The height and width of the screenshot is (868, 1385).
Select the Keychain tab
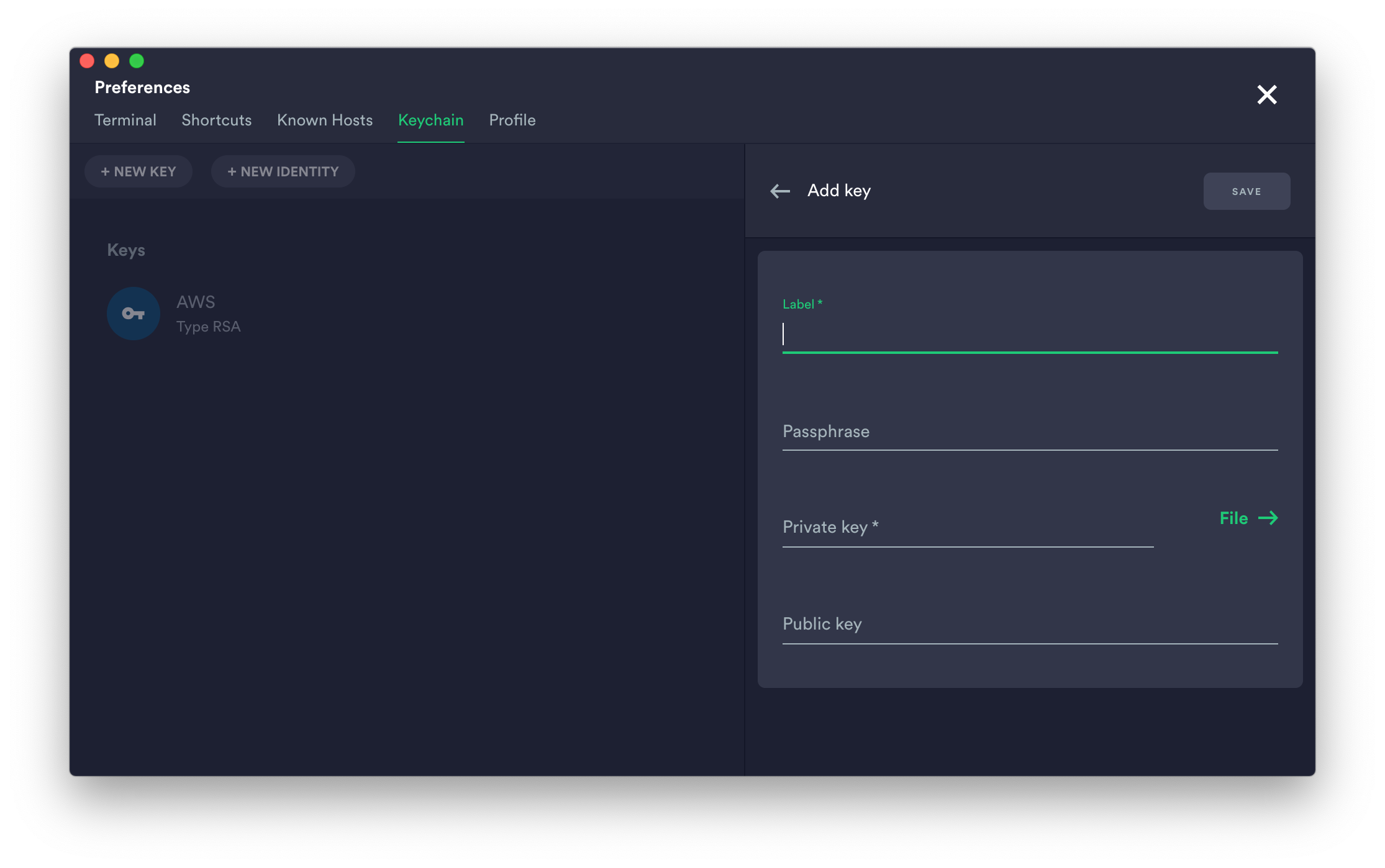click(430, 120)
